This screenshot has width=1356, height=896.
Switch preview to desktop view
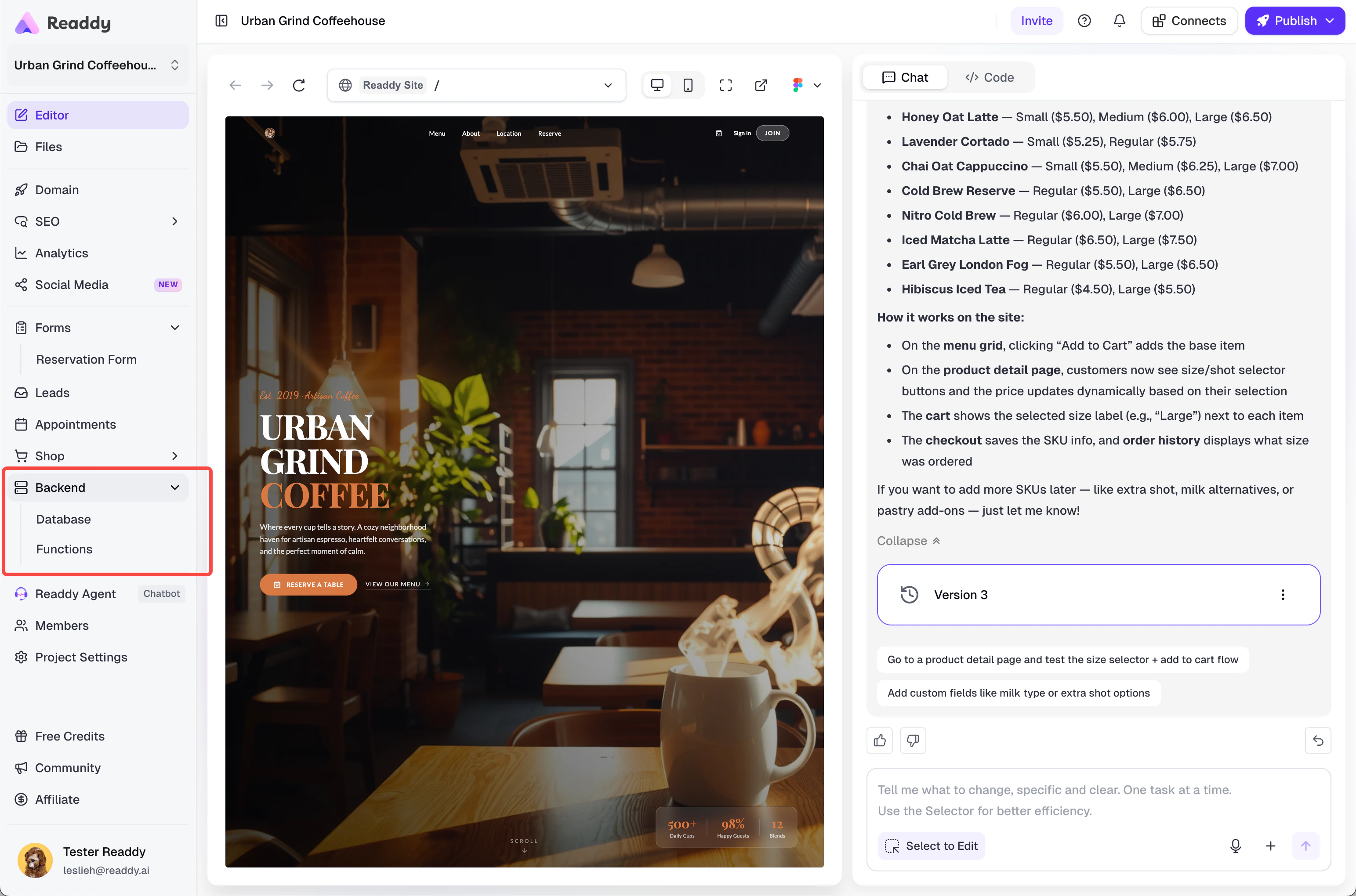coord(657,85)
